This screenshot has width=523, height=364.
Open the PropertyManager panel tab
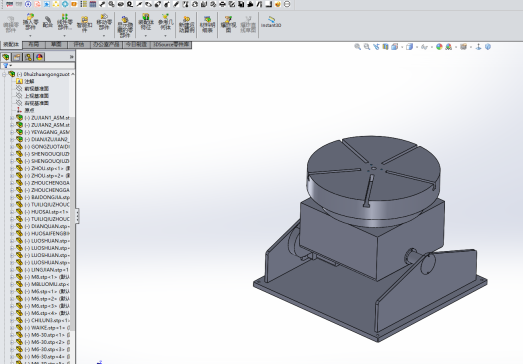coord(17,57)
